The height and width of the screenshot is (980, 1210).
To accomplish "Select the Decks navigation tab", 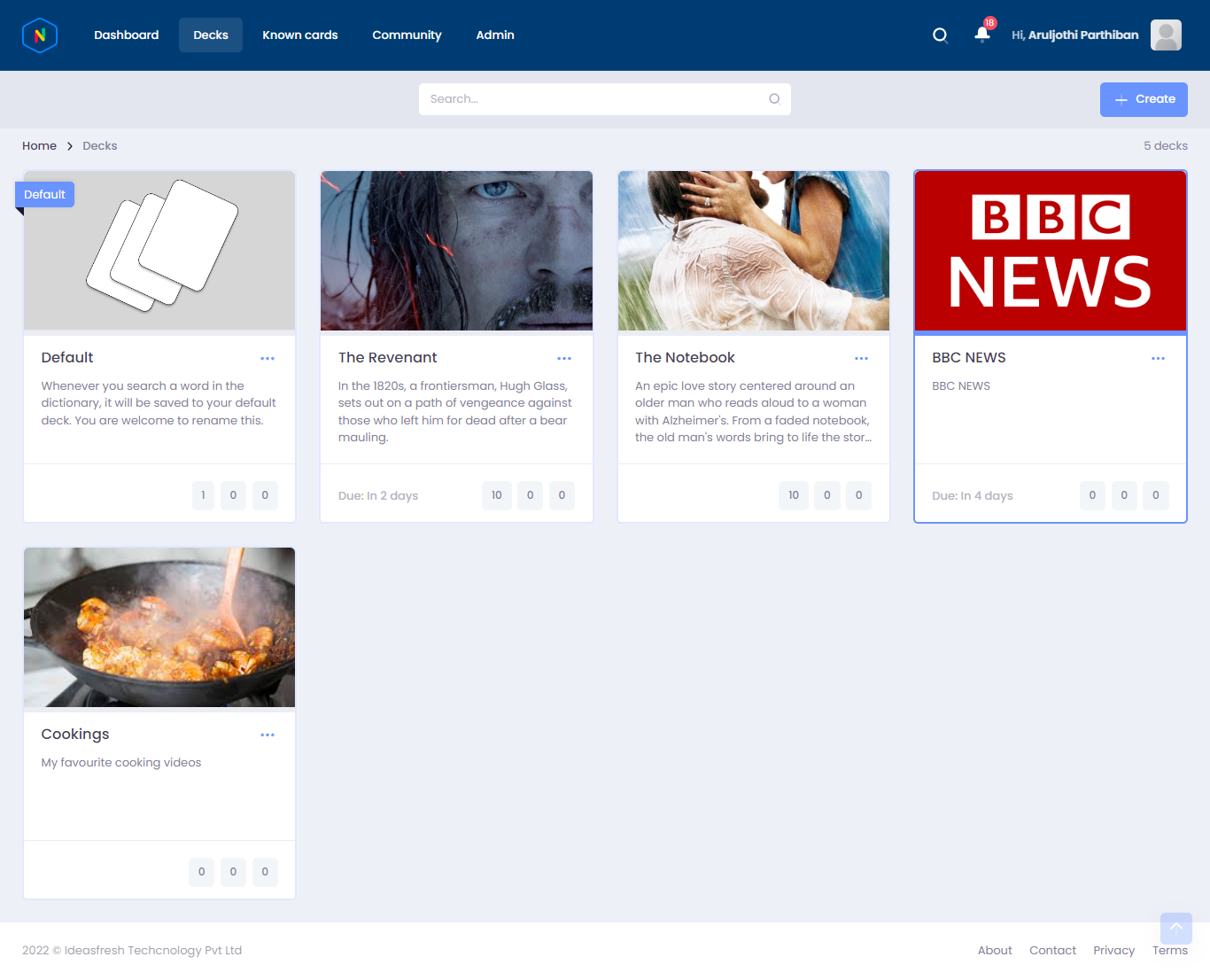I will 211,35.
